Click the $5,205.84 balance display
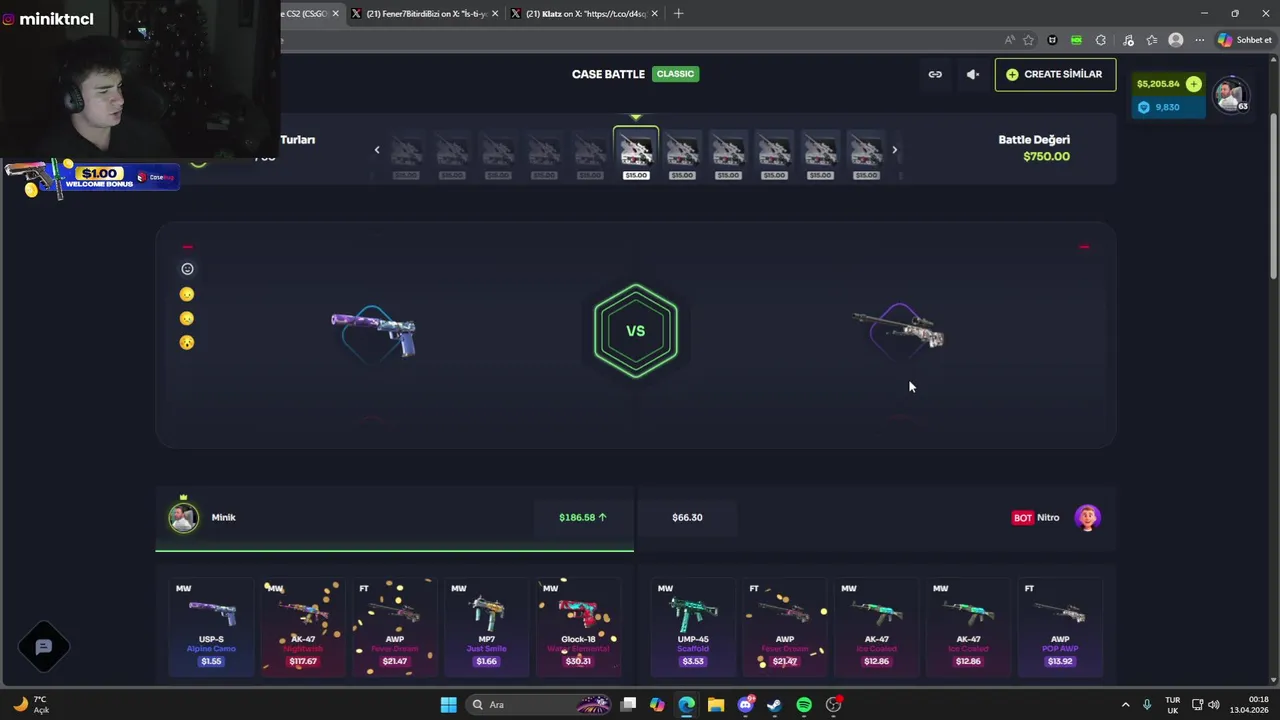The image size is (1280, 720). [1158, 84]
